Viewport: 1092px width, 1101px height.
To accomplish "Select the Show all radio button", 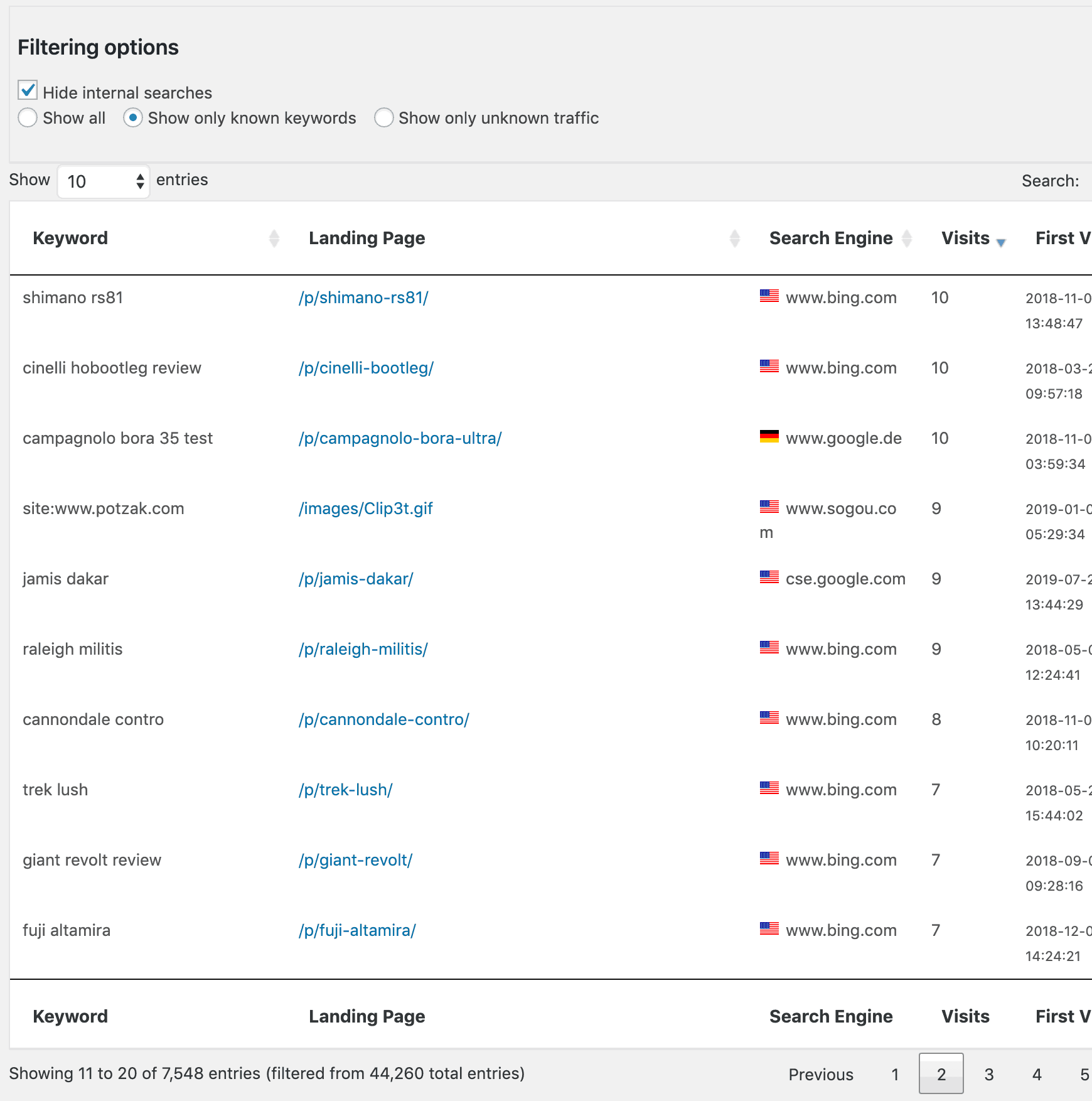I will pos(28,118).
